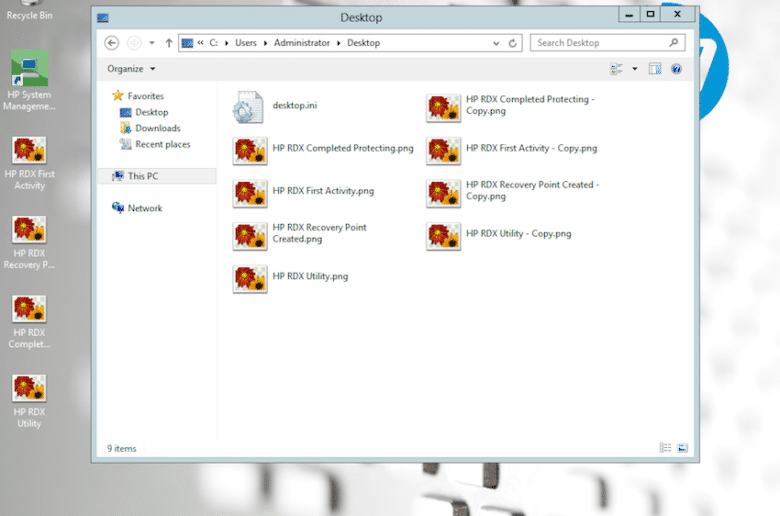Go up one folder level
The image size is (780, 516).
[x=169, y=43]
